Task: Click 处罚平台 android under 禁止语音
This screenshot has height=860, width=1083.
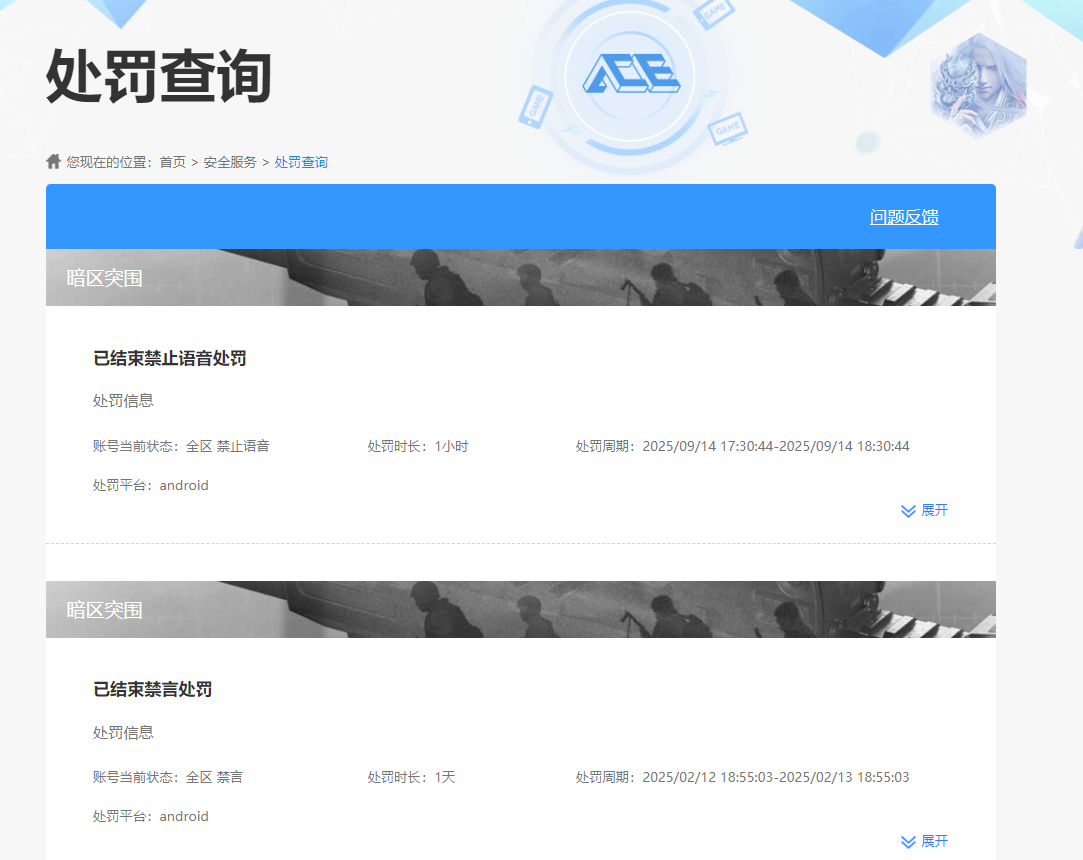Action: (x=151, y=486)
